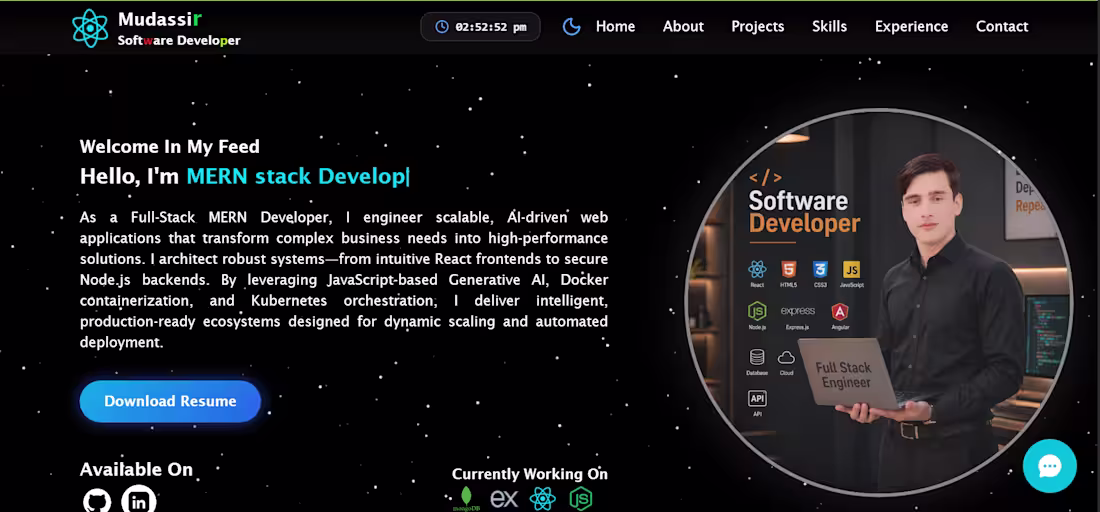Click the clock time display
Image resolution: width=1100 pixels, height=512 pixels.
click(481, 27)
